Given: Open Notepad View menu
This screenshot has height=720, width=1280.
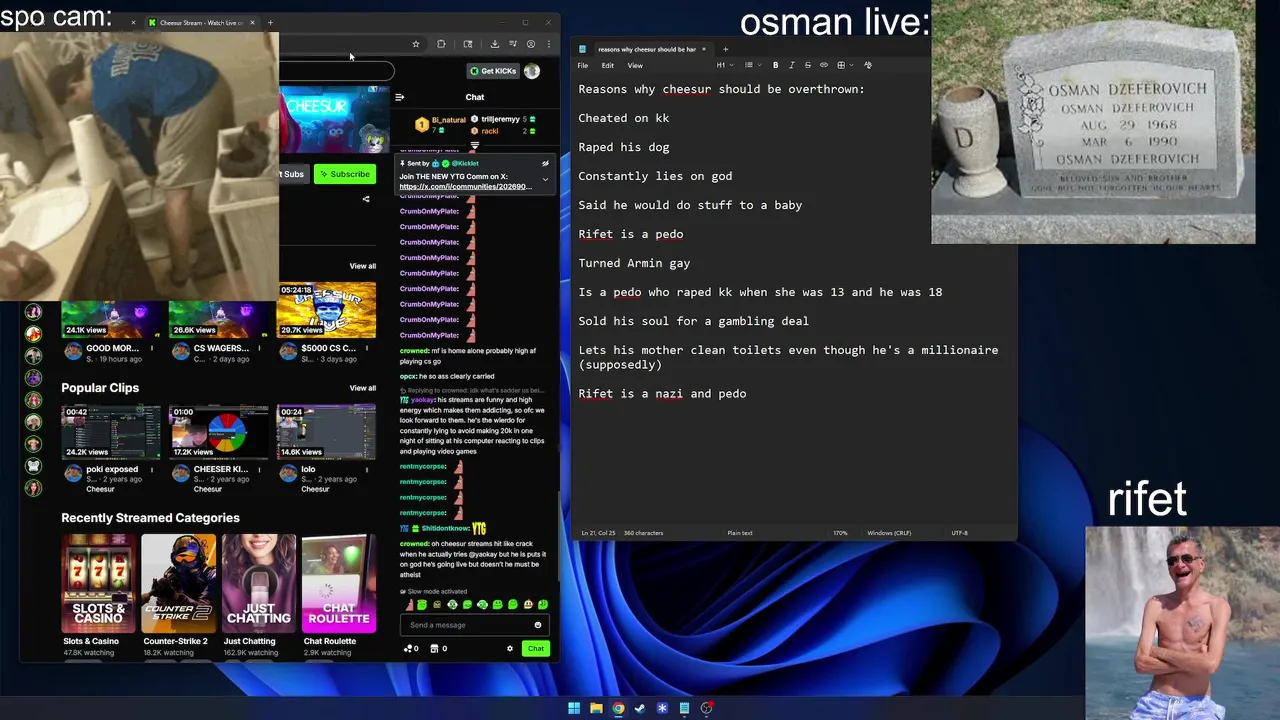Looking at the screenshot, I should point(635,65).
